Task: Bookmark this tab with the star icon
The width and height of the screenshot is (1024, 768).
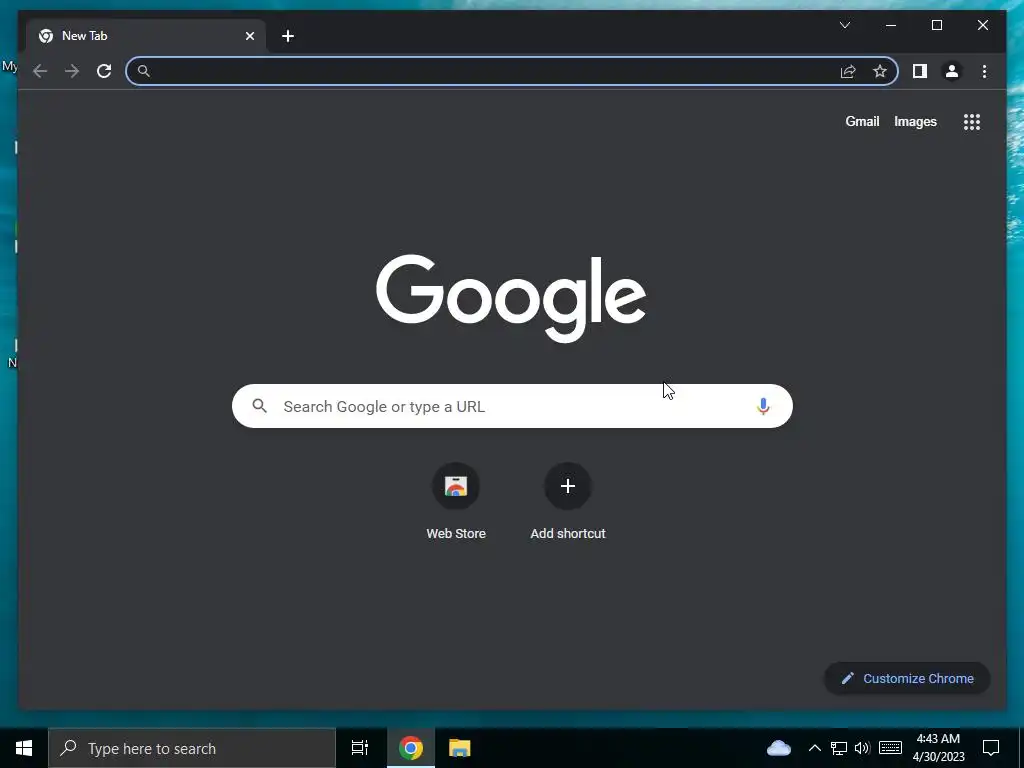Action: (x=880, y=71)
